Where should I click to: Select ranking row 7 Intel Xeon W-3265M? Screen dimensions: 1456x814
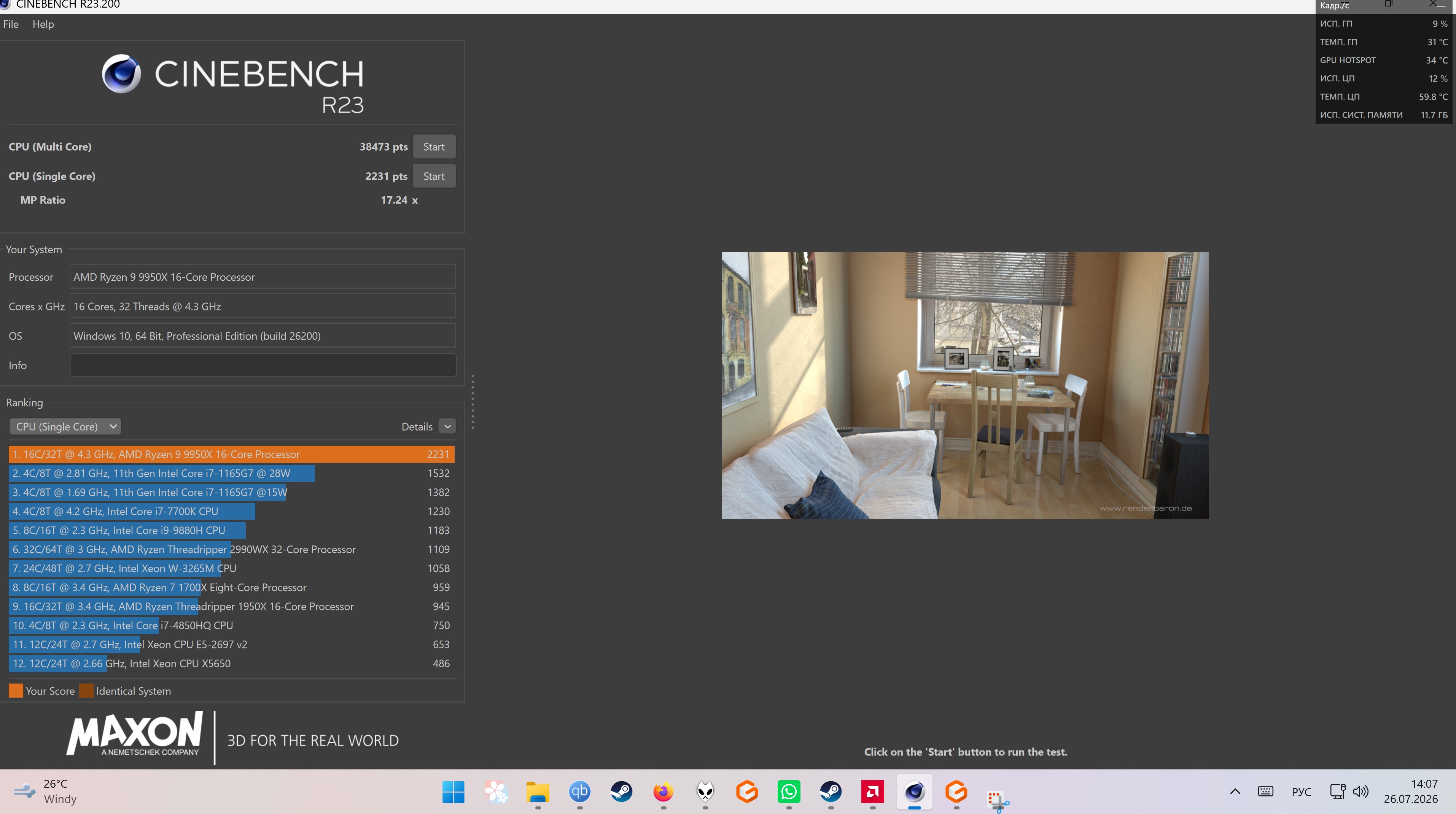pyautogui.click(x=232, y=569)
